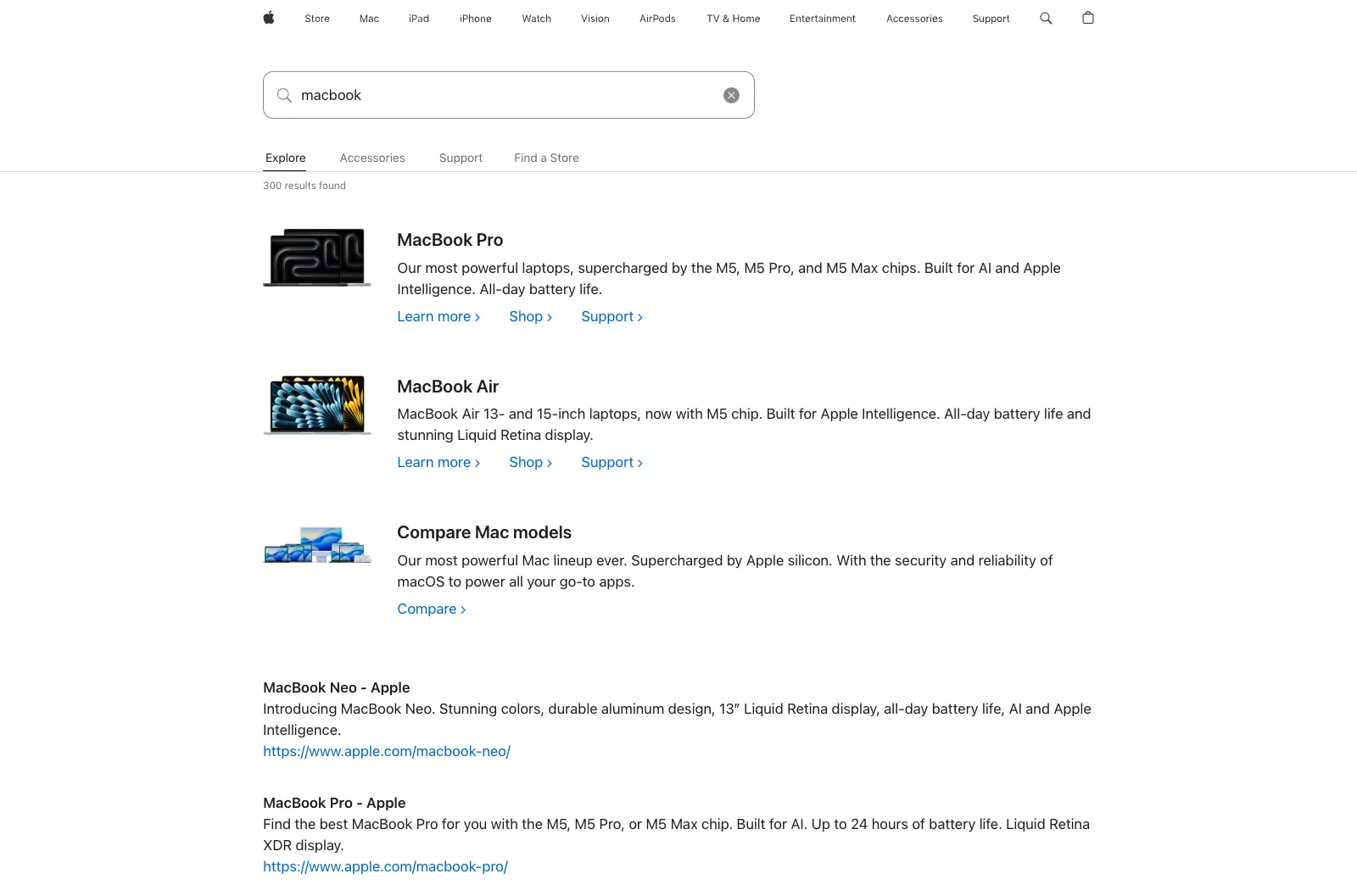Click Learn more under MacBook Pro
This screenshot has width=1357, height=896.
438,316
